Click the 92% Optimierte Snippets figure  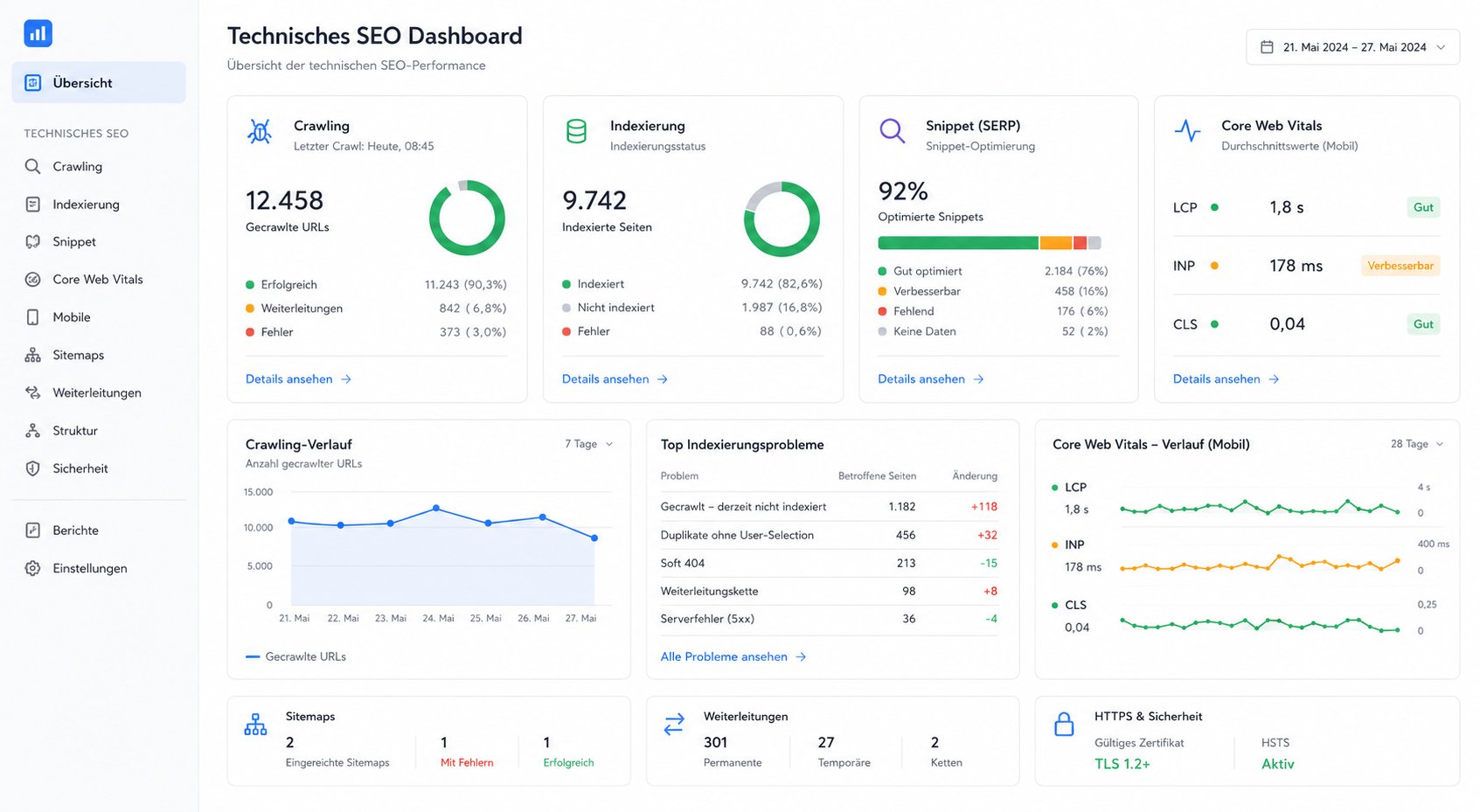903,191
